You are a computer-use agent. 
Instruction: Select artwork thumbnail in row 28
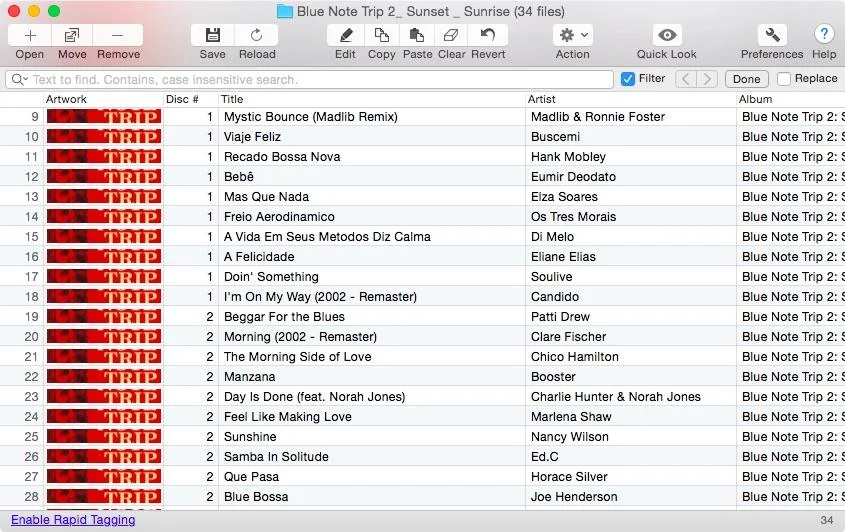click(x=104, y=497)
